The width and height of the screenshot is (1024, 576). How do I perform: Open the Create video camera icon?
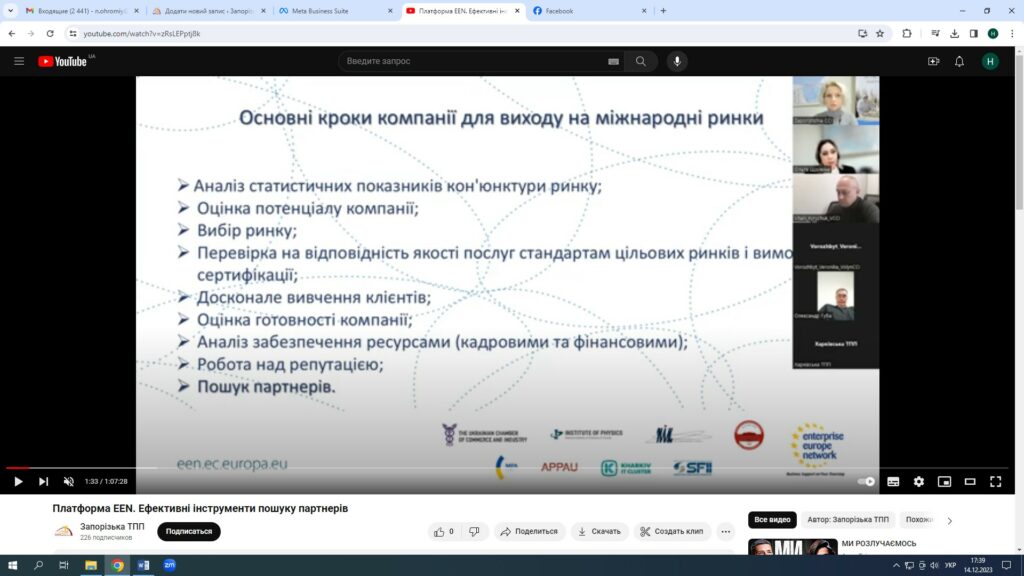tap(933, 61)
